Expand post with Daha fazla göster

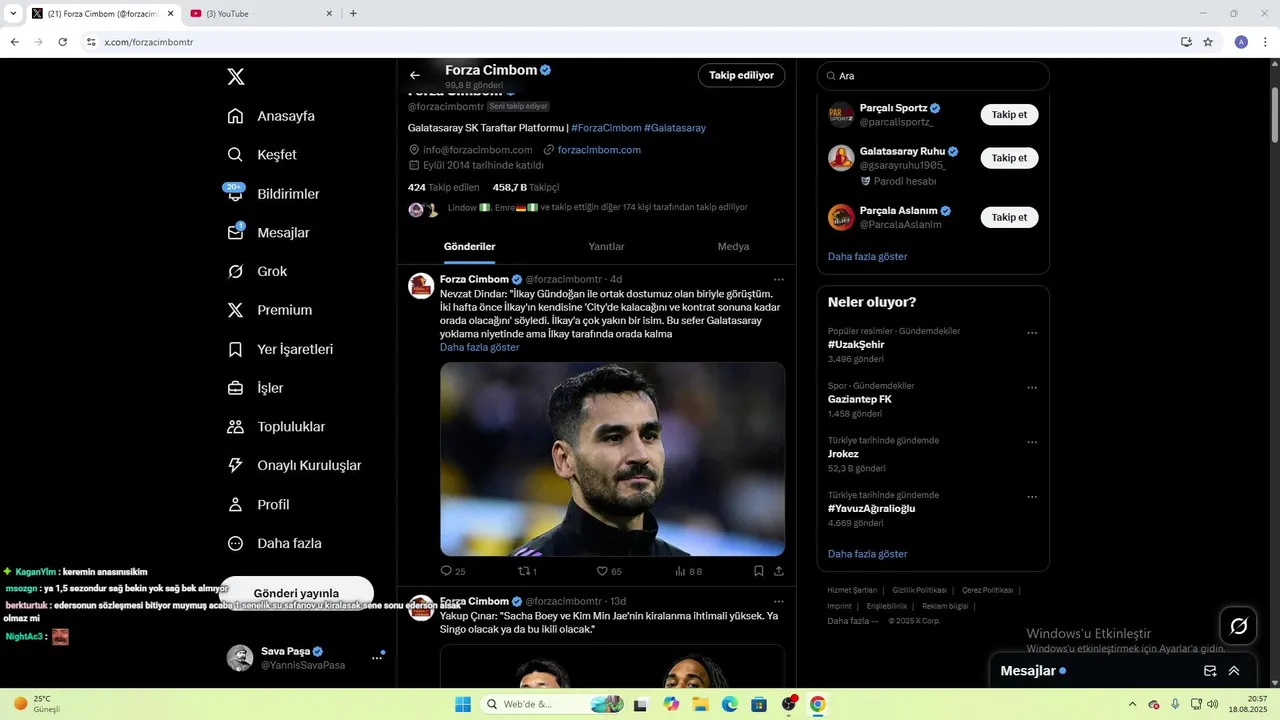(x=480, y=347)
